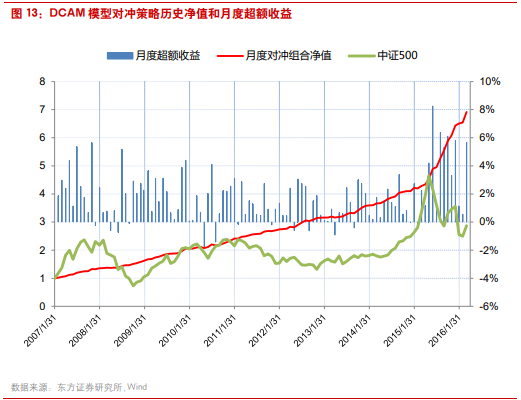Click the end point of the red net value line

coord(466,112)
